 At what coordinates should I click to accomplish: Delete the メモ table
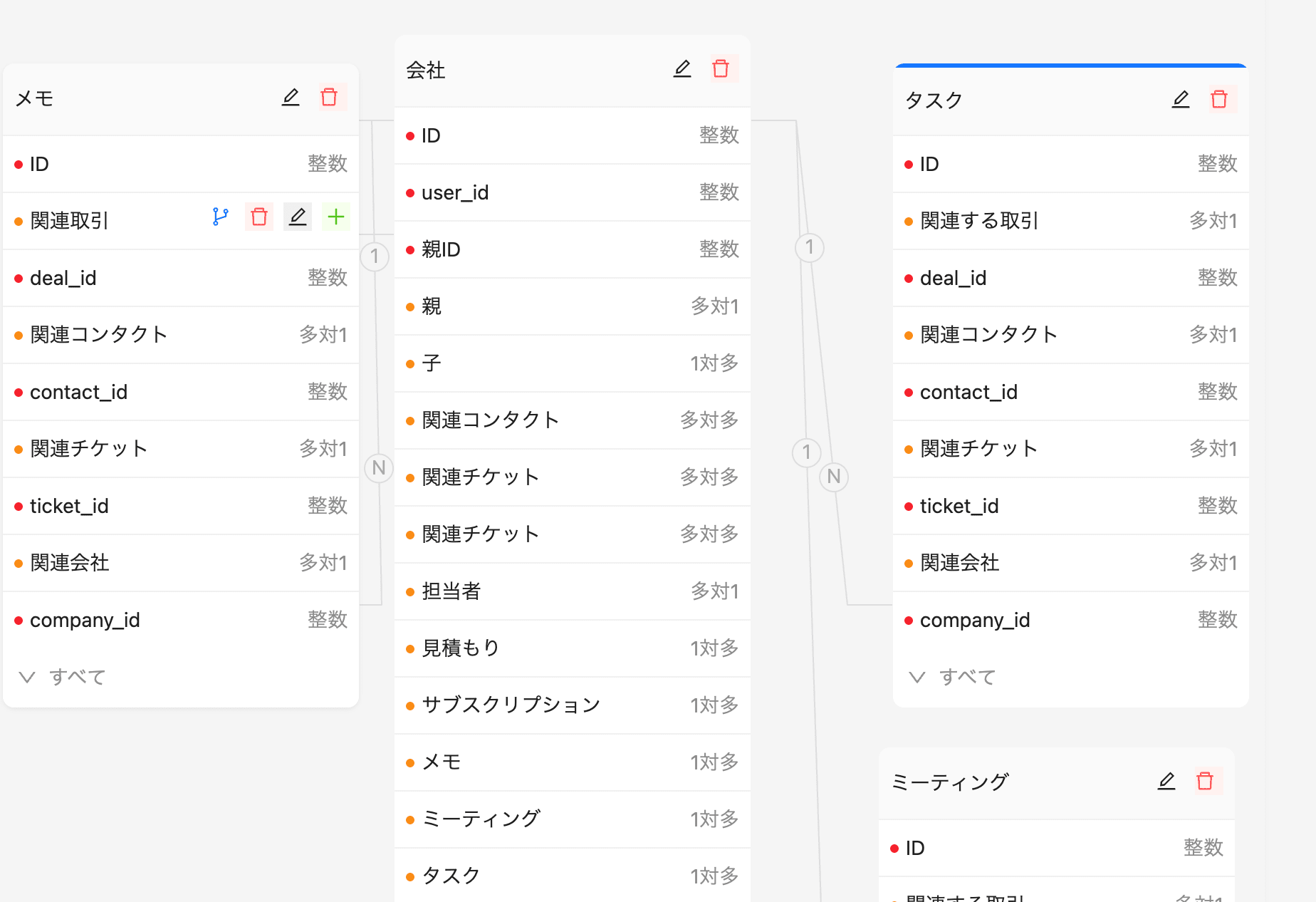(x=329, y=97)
